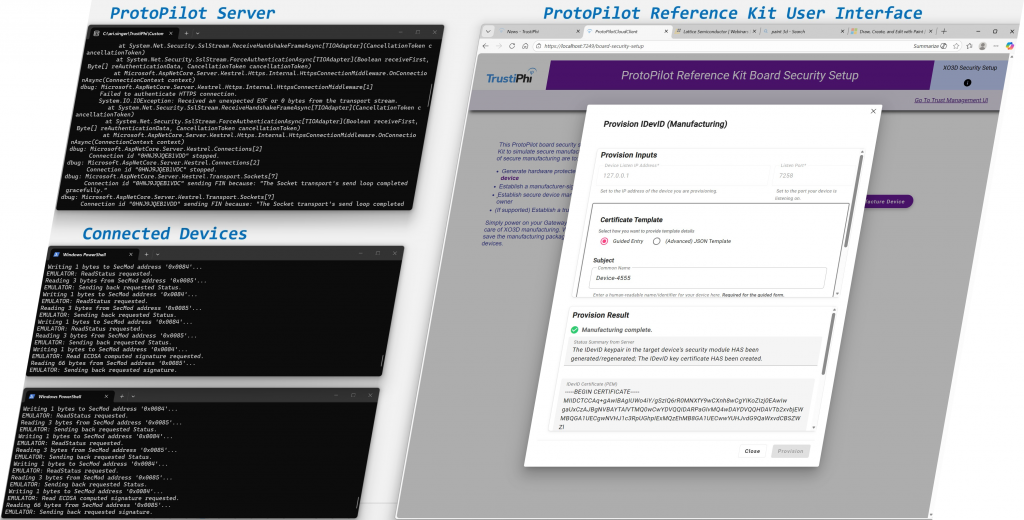Select upper Windows PowerShell tab
The width and height of the screenshot is (1024, 520).
click(x=92, y=254)
